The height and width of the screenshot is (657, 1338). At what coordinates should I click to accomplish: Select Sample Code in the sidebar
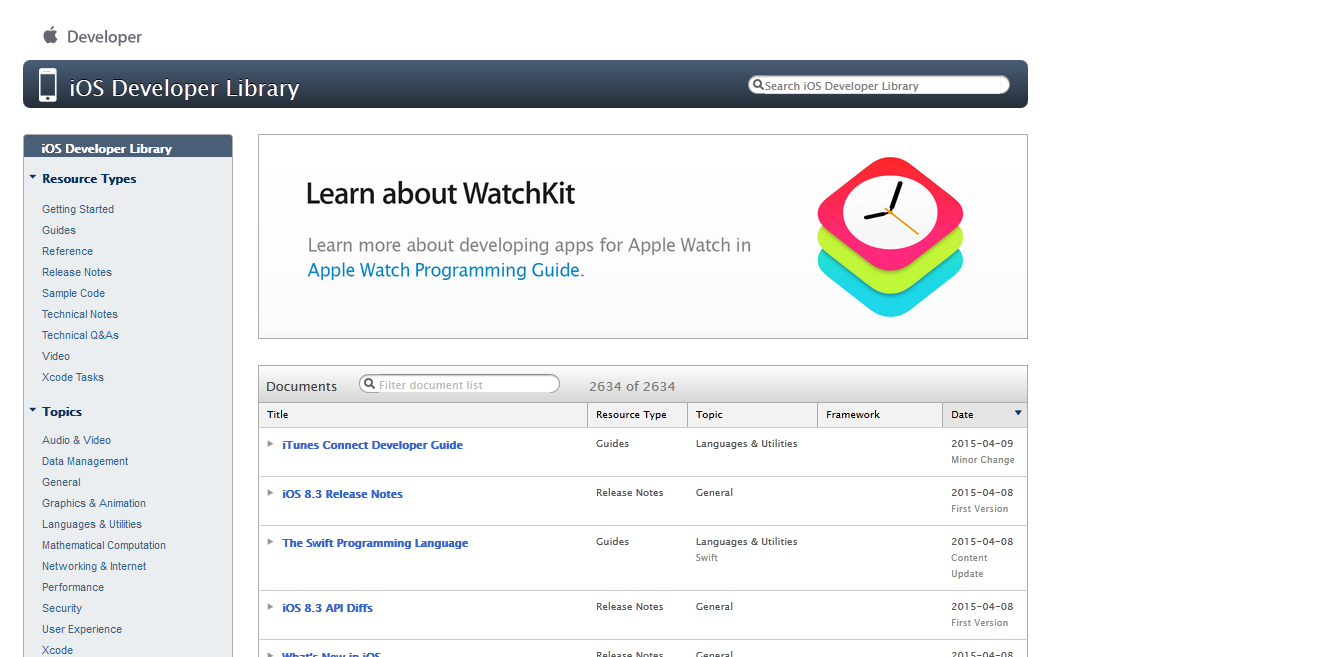(x=73, y=293)
